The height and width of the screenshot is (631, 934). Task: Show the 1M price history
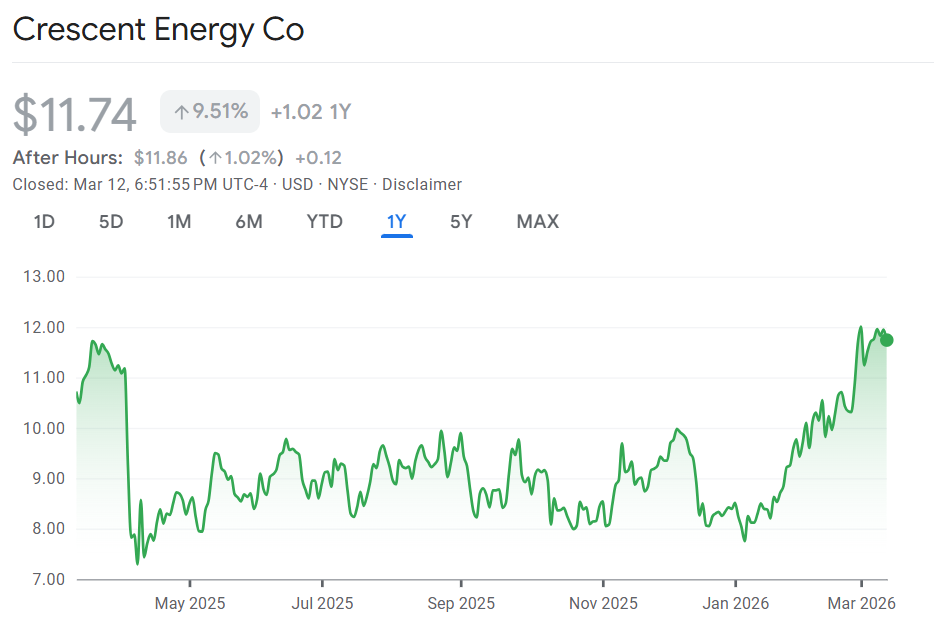pyautogui.click(x=179, y=222)
